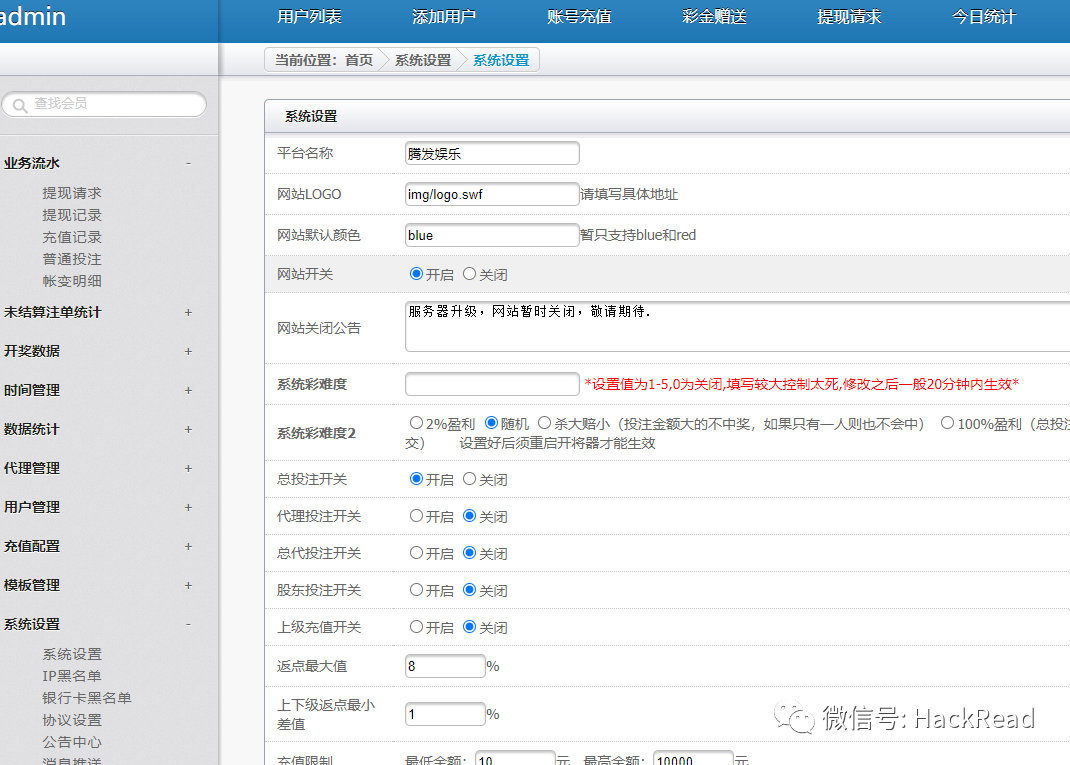The image size is (1070, 765).
Task: Collapse the 业务流水 sidebar section
Action: click(x=188, y=163)
